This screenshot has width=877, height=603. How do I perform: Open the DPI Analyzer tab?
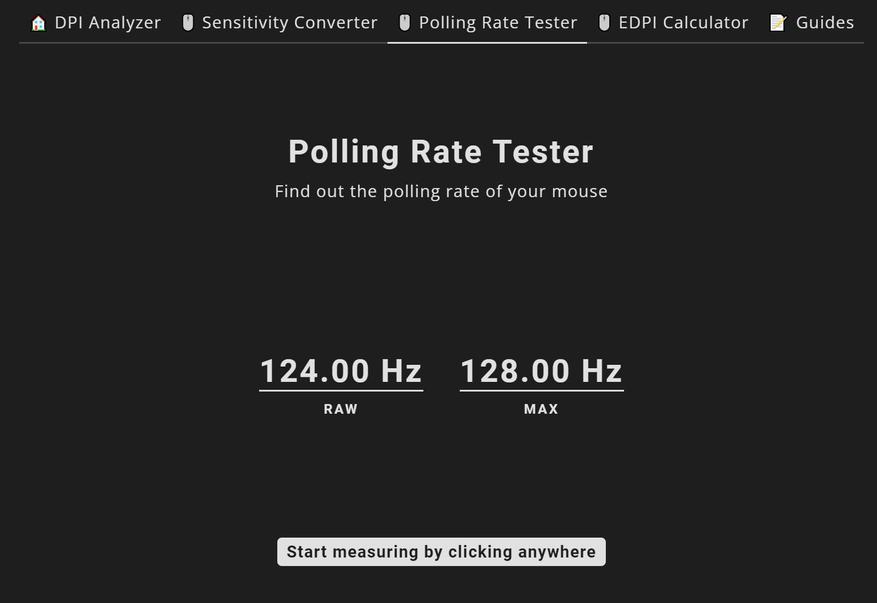107,22
